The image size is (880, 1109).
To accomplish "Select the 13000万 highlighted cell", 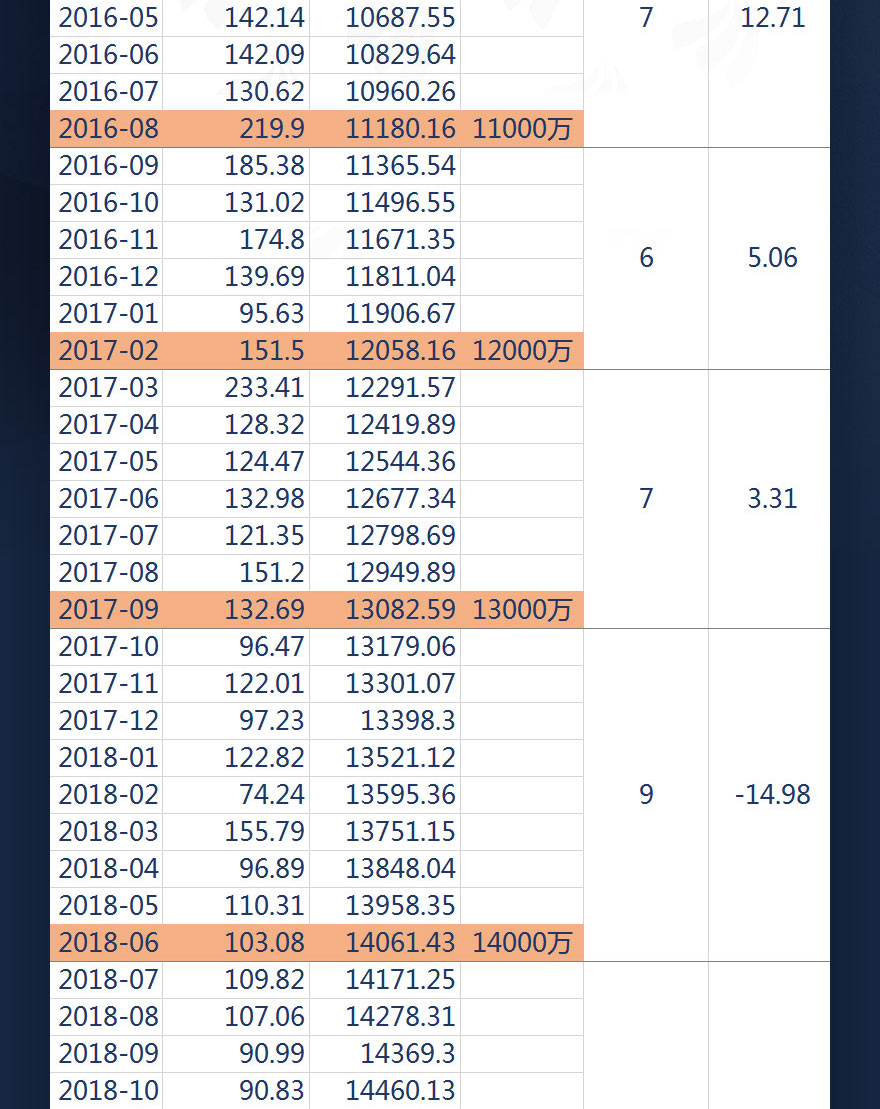I will pos(522,610).
